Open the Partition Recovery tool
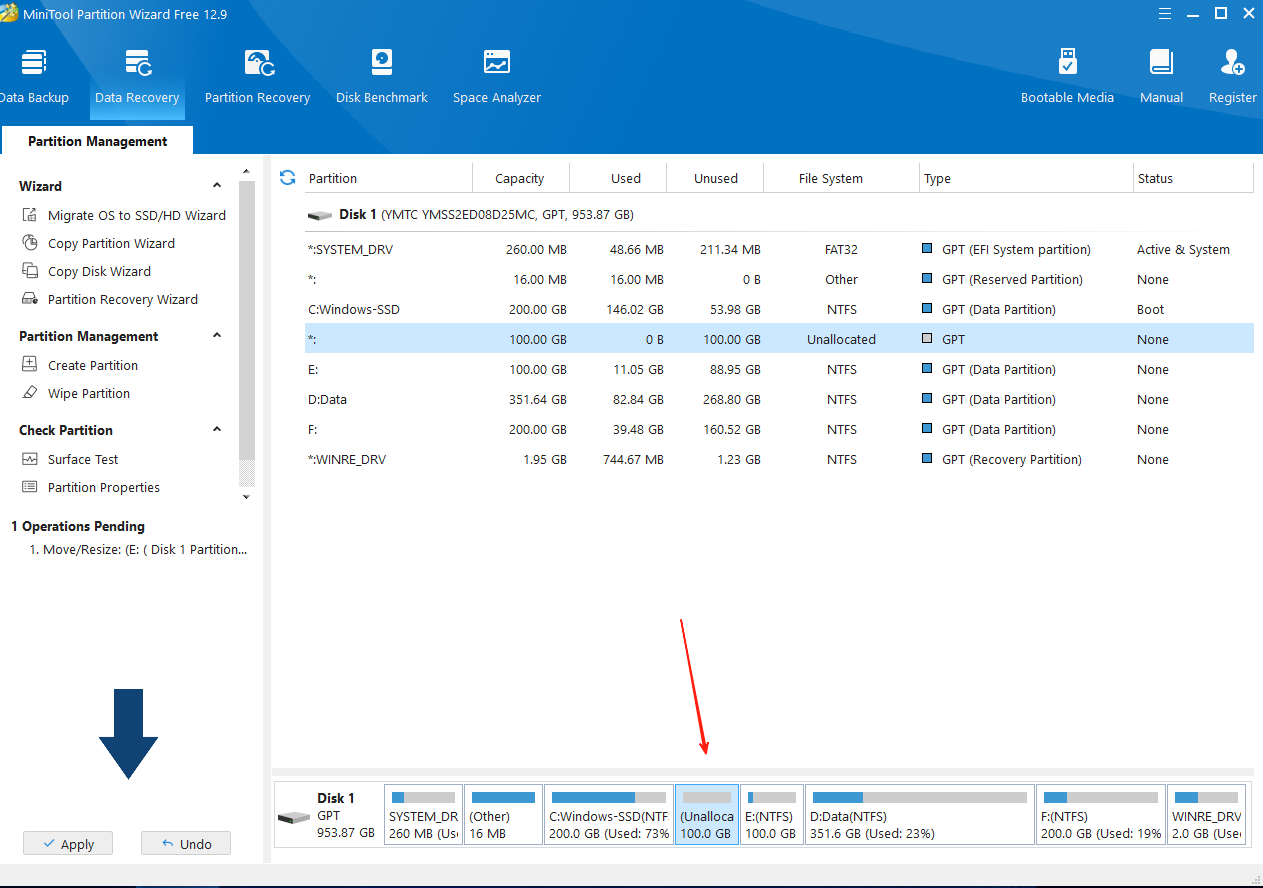Screen dimensions: 1263x888 click(257, 76)
